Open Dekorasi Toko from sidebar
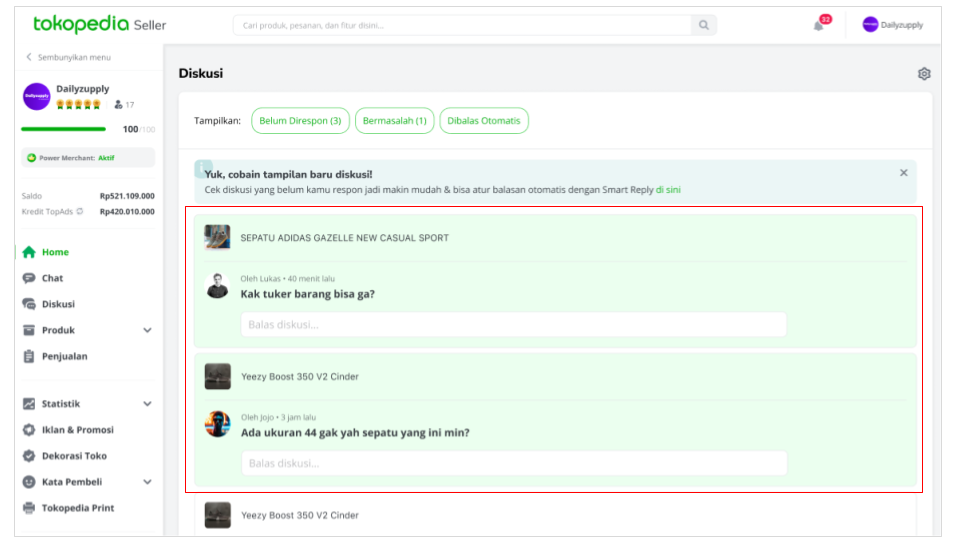Screen dimensions: 960x540 coord(73,456)
